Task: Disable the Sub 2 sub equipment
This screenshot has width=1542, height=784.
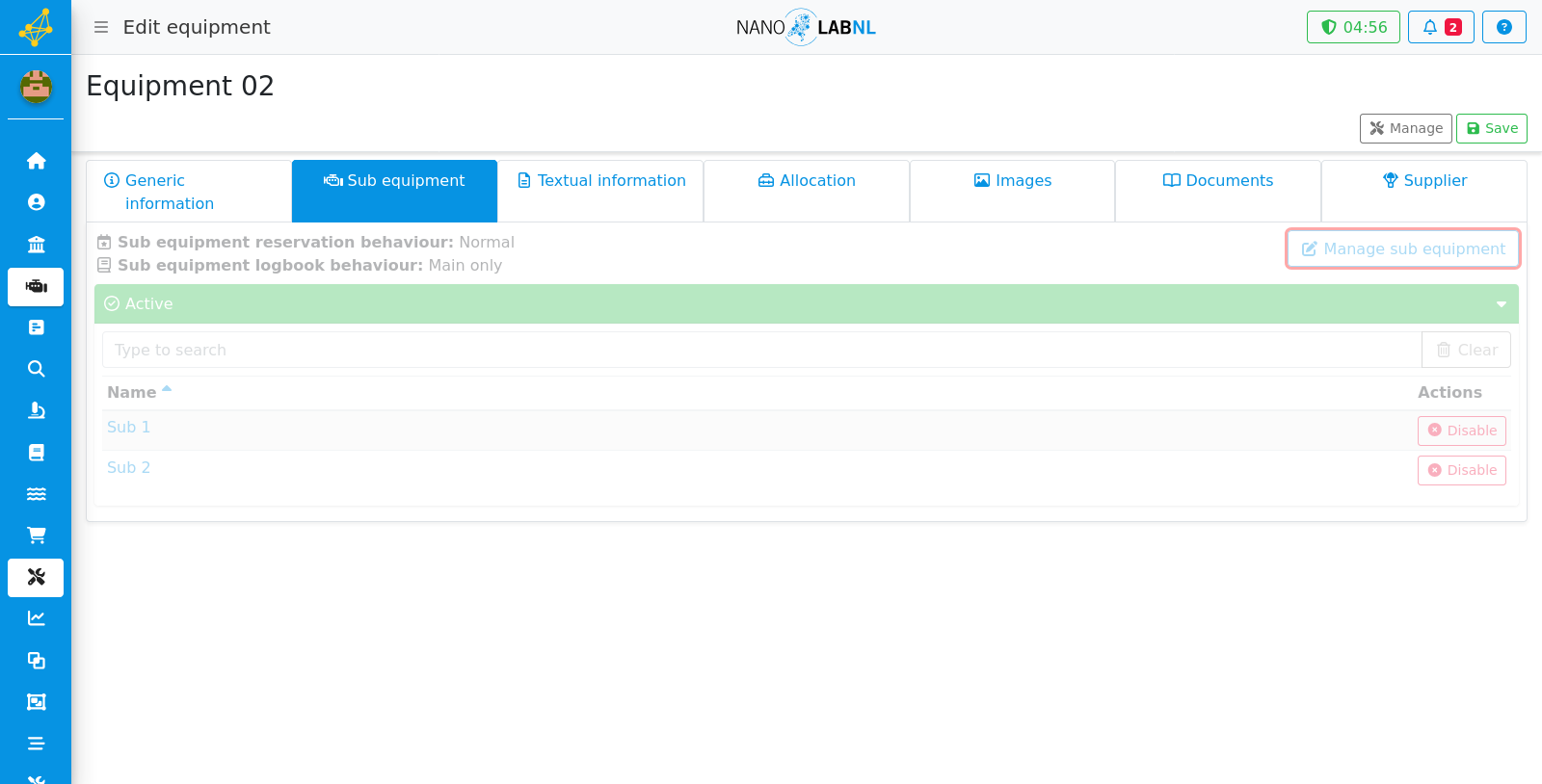Action: 1461,470
